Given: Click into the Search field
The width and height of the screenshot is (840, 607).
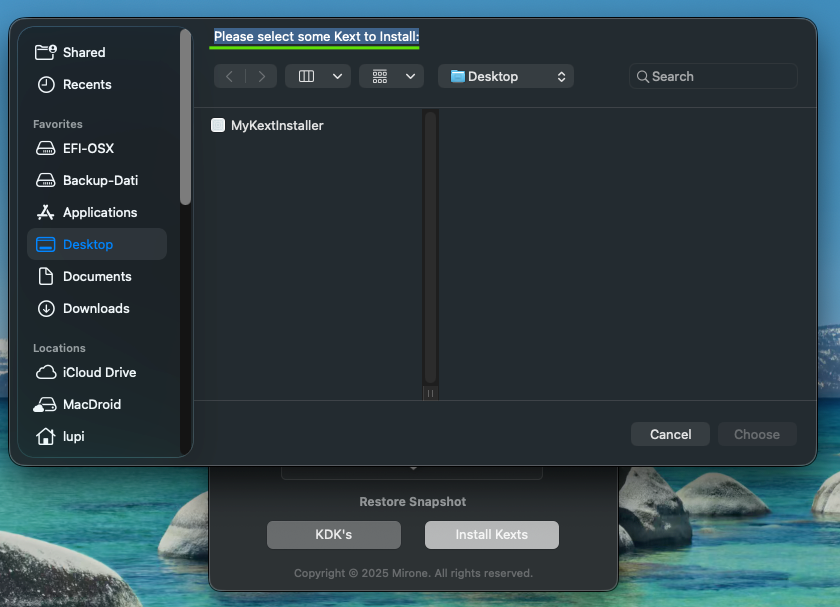Looking at the screenshot, I should click(x=713, y=76).
